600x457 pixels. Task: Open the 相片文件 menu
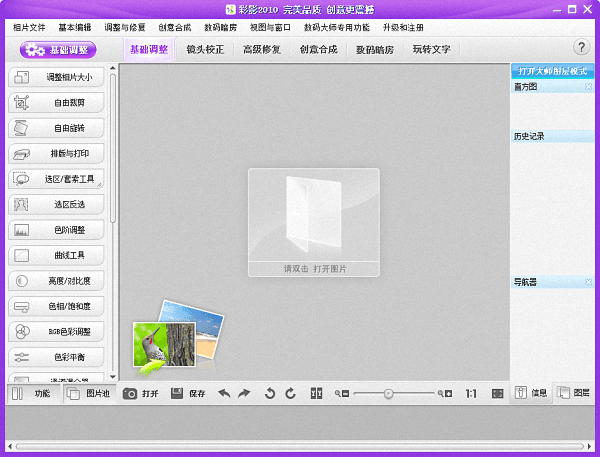pos(29,27)
